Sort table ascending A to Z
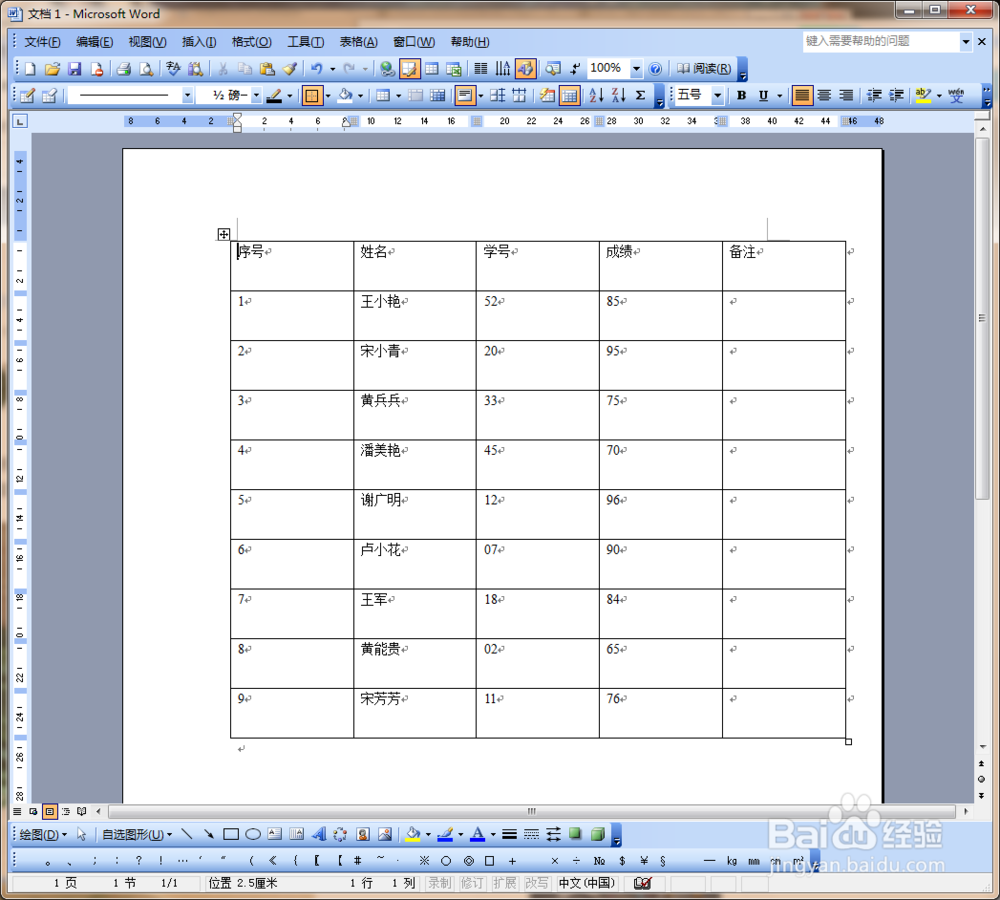 click(596, 96)
